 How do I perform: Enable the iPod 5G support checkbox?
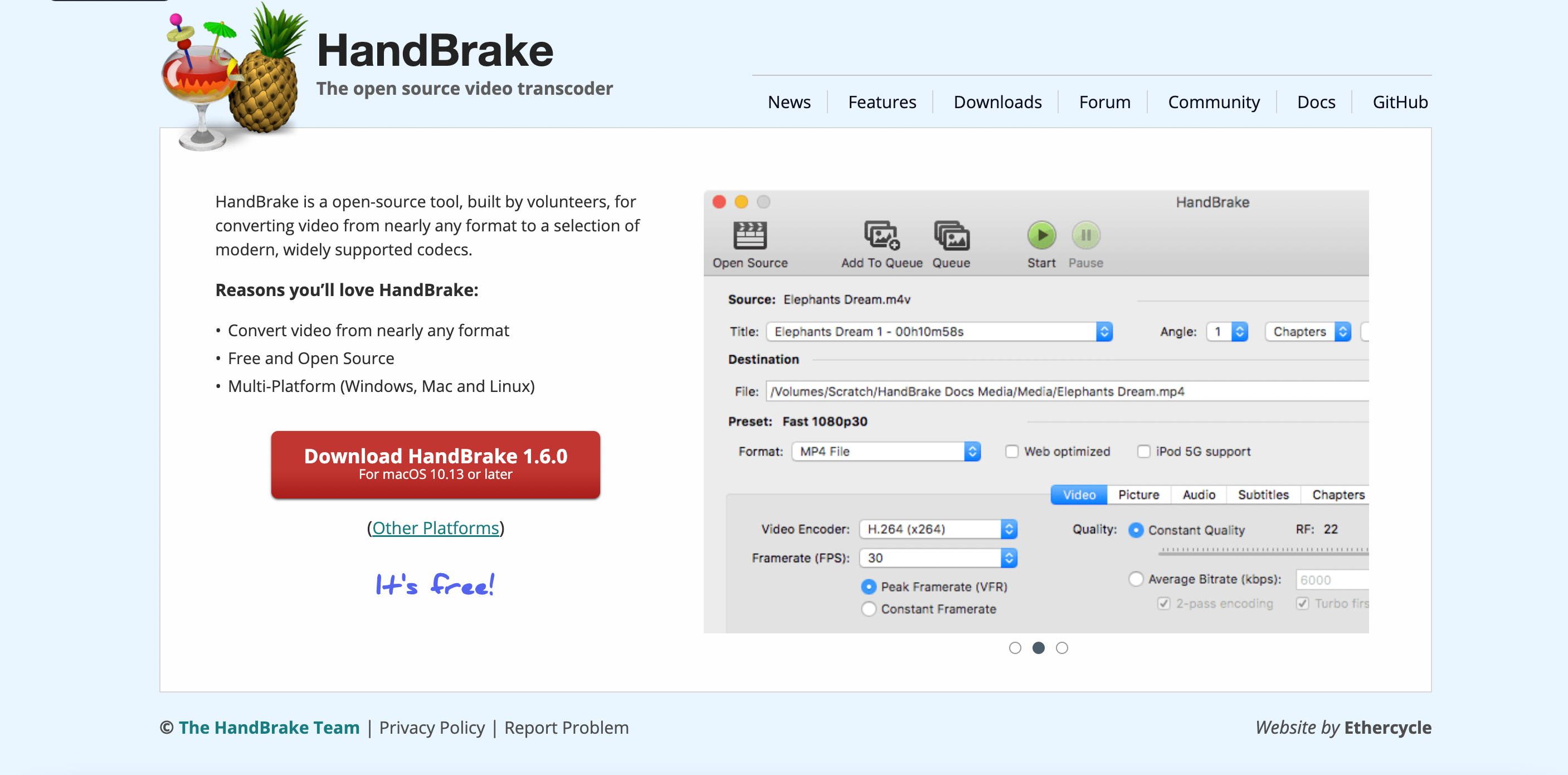[1144, 452]
